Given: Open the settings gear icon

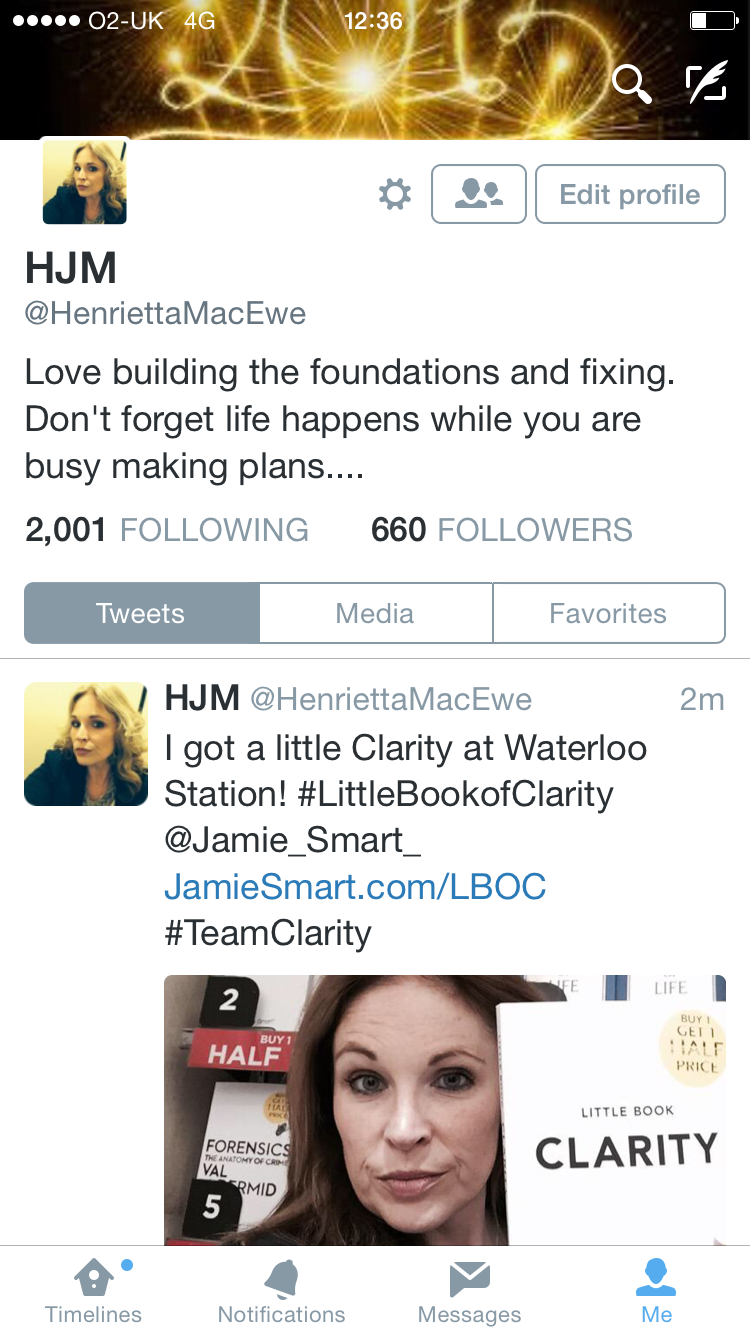Looking at the screenshot, I should click(x=395, y=194).
